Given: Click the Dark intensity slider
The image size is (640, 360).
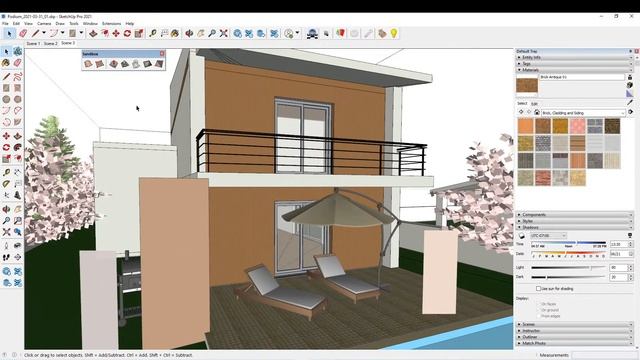Looking at the screenshot, I should tap(569, 277).
